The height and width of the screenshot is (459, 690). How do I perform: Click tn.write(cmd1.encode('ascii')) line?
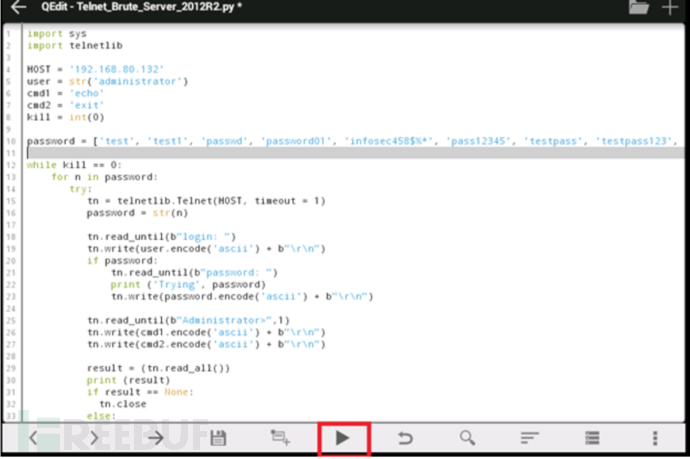coord(206,332)
